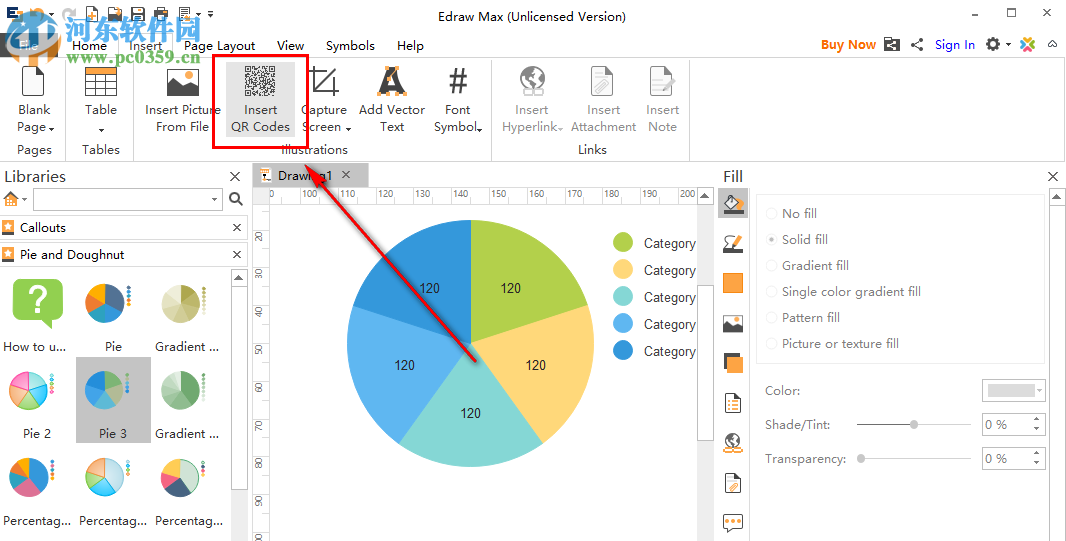Screen dimensions: 1066x541
Task: Select Picture or texture fill
Action: click(833, 343)
